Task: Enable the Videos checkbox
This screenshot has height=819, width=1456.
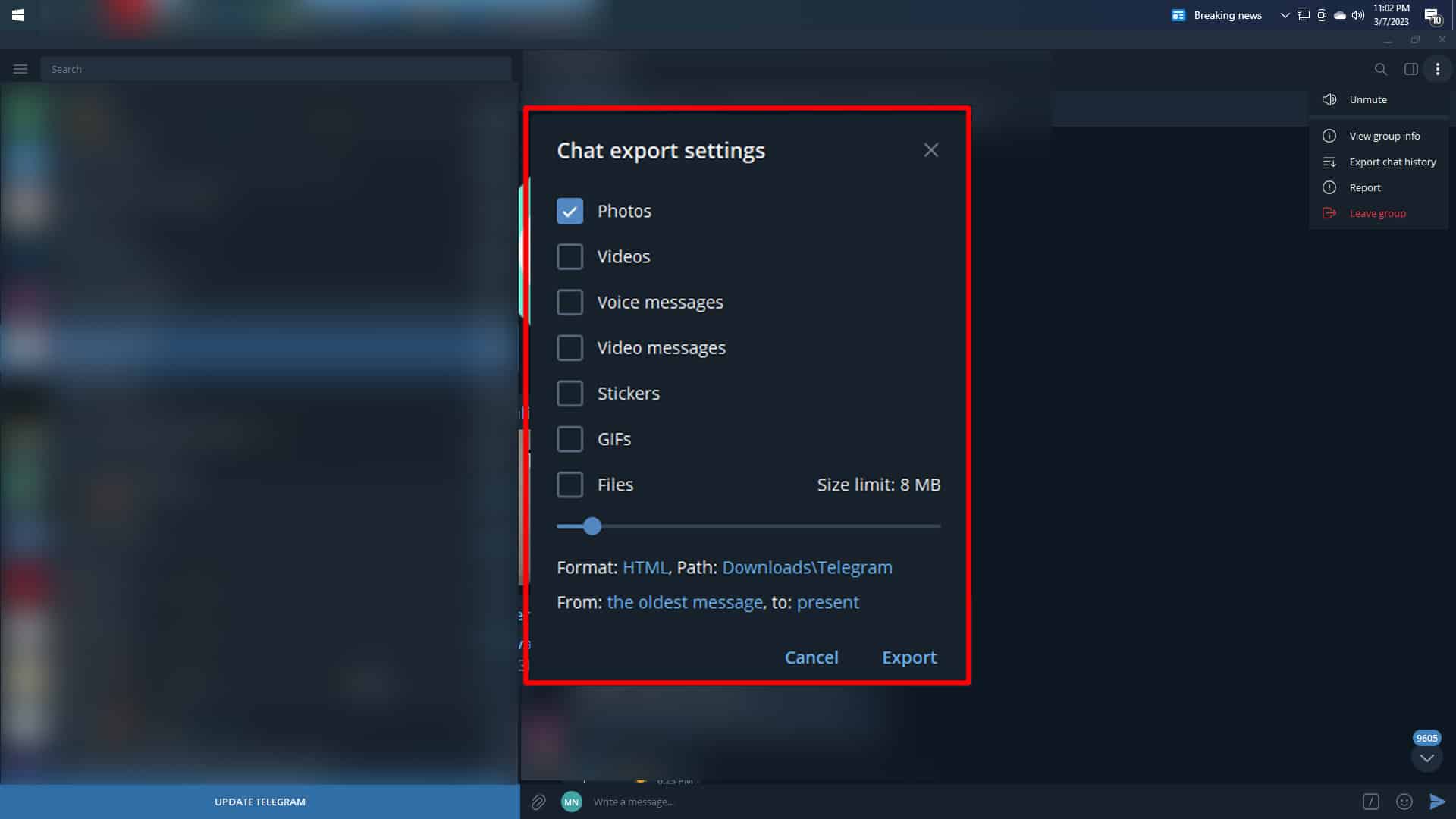Action: coord(569,256)
